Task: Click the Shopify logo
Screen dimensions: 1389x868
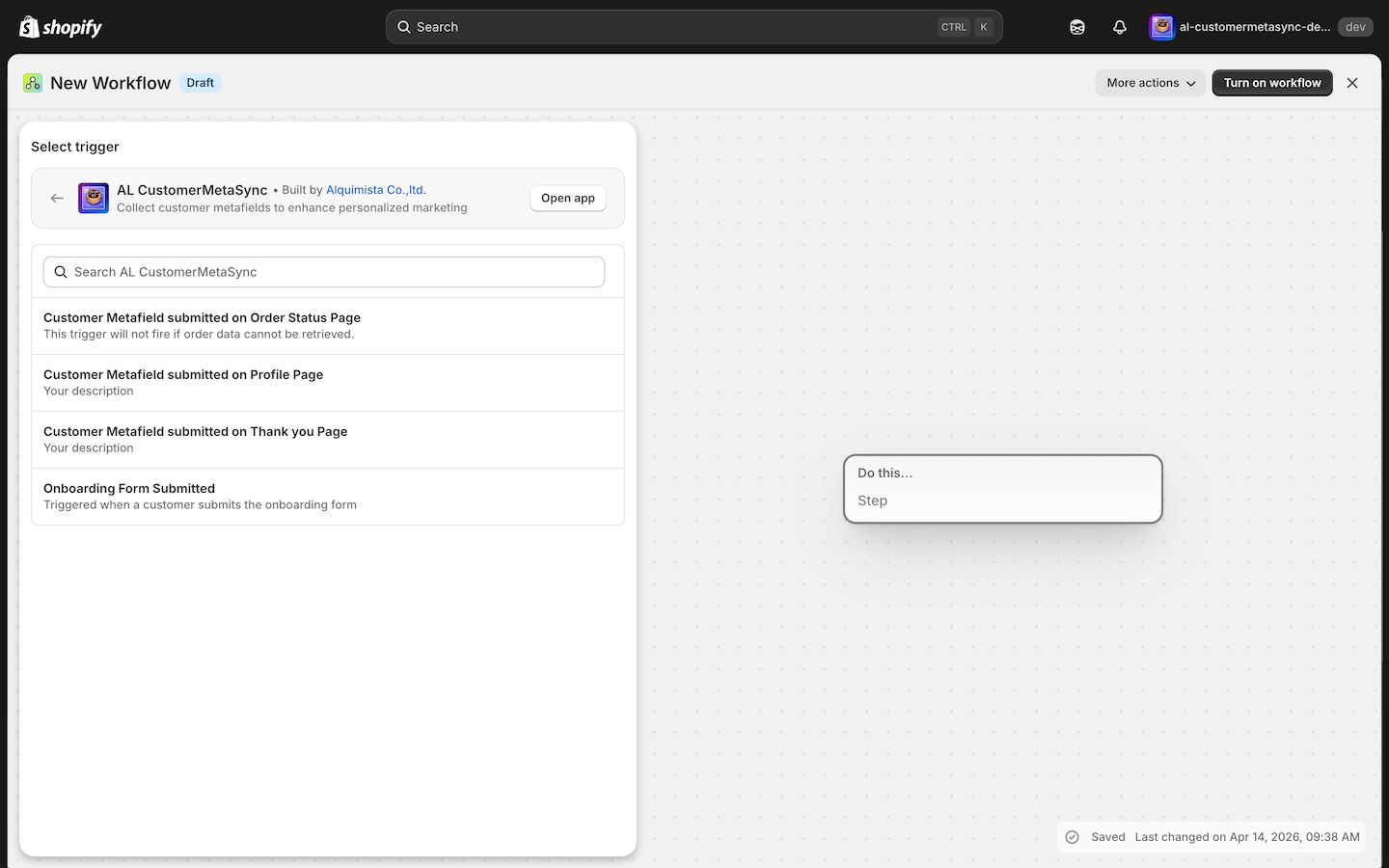Action: tap(61, 27)
